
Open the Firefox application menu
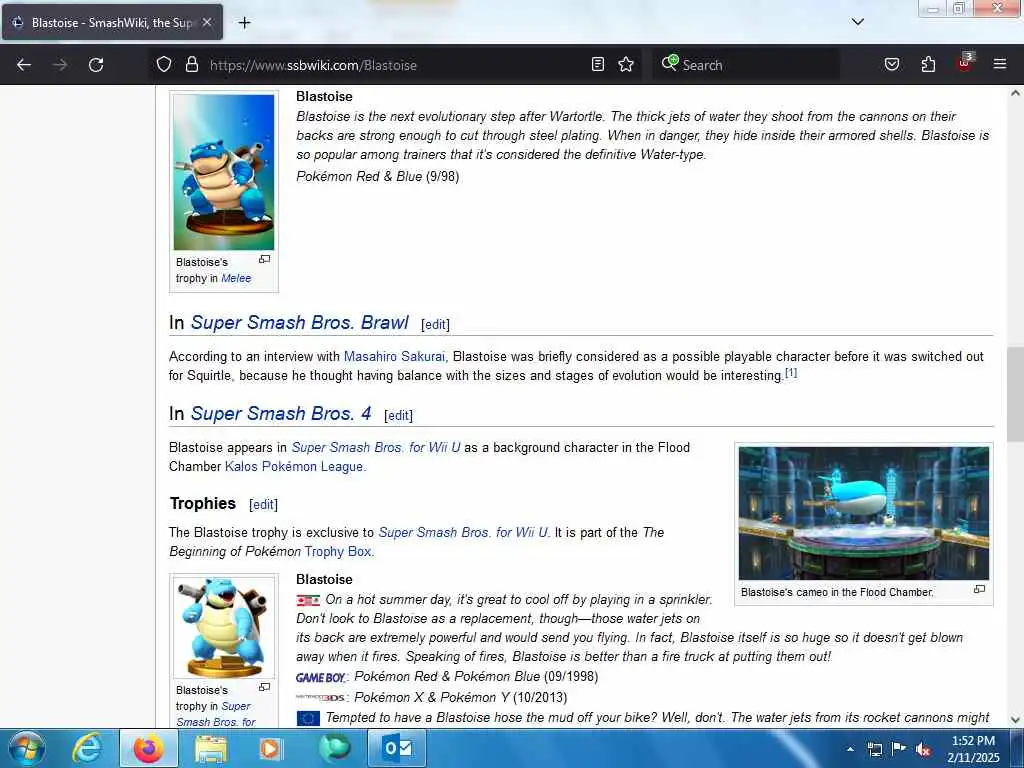999,64
